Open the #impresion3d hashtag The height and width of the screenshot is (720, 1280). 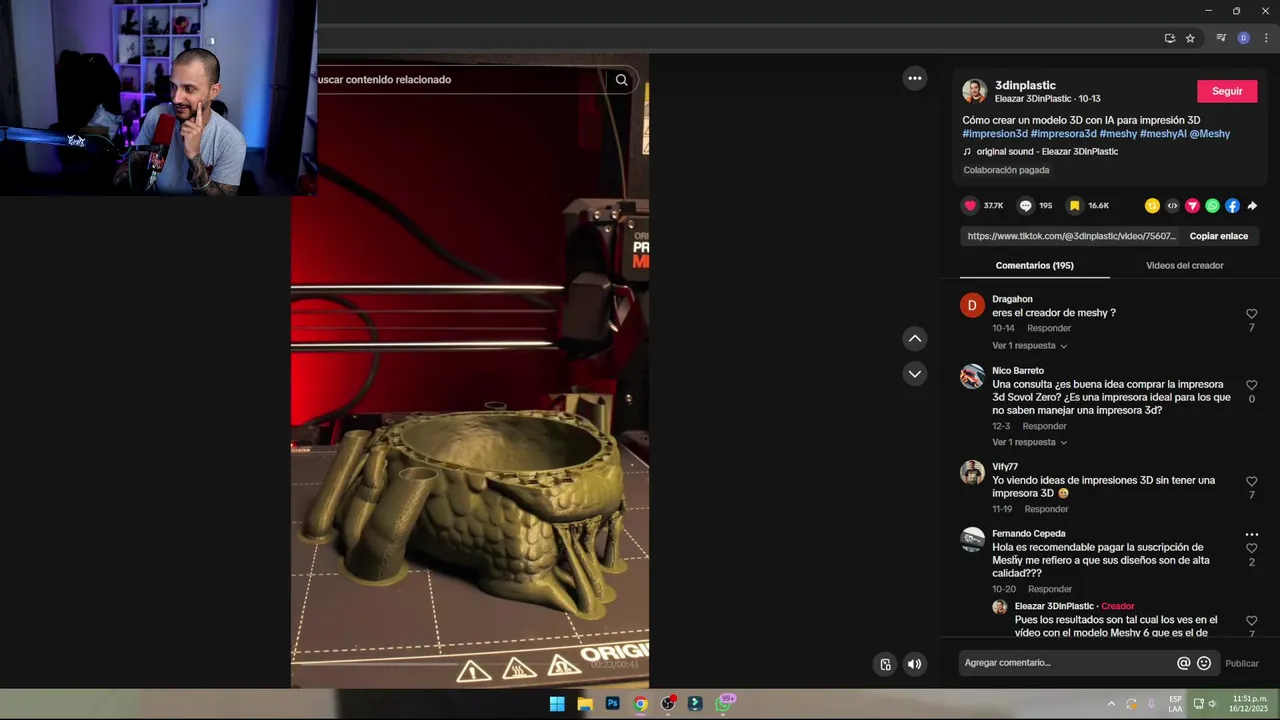(x=995, y=134)
